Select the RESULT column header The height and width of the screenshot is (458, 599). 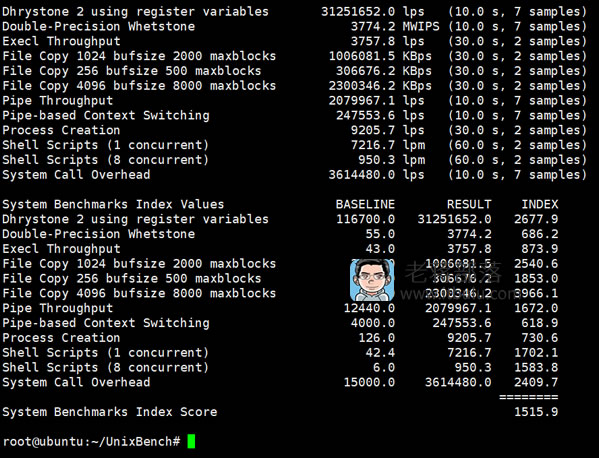pyautogui.click(x=469, y=204)
